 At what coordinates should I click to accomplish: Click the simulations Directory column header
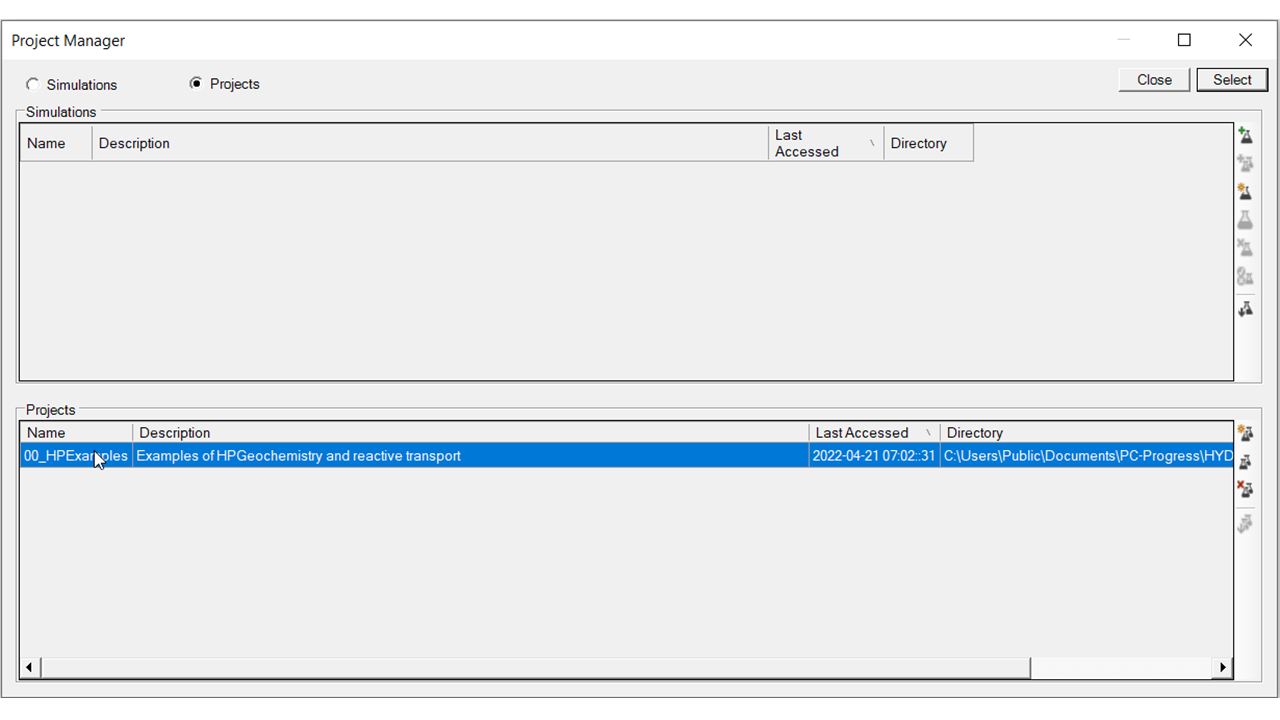coord(927,143)
